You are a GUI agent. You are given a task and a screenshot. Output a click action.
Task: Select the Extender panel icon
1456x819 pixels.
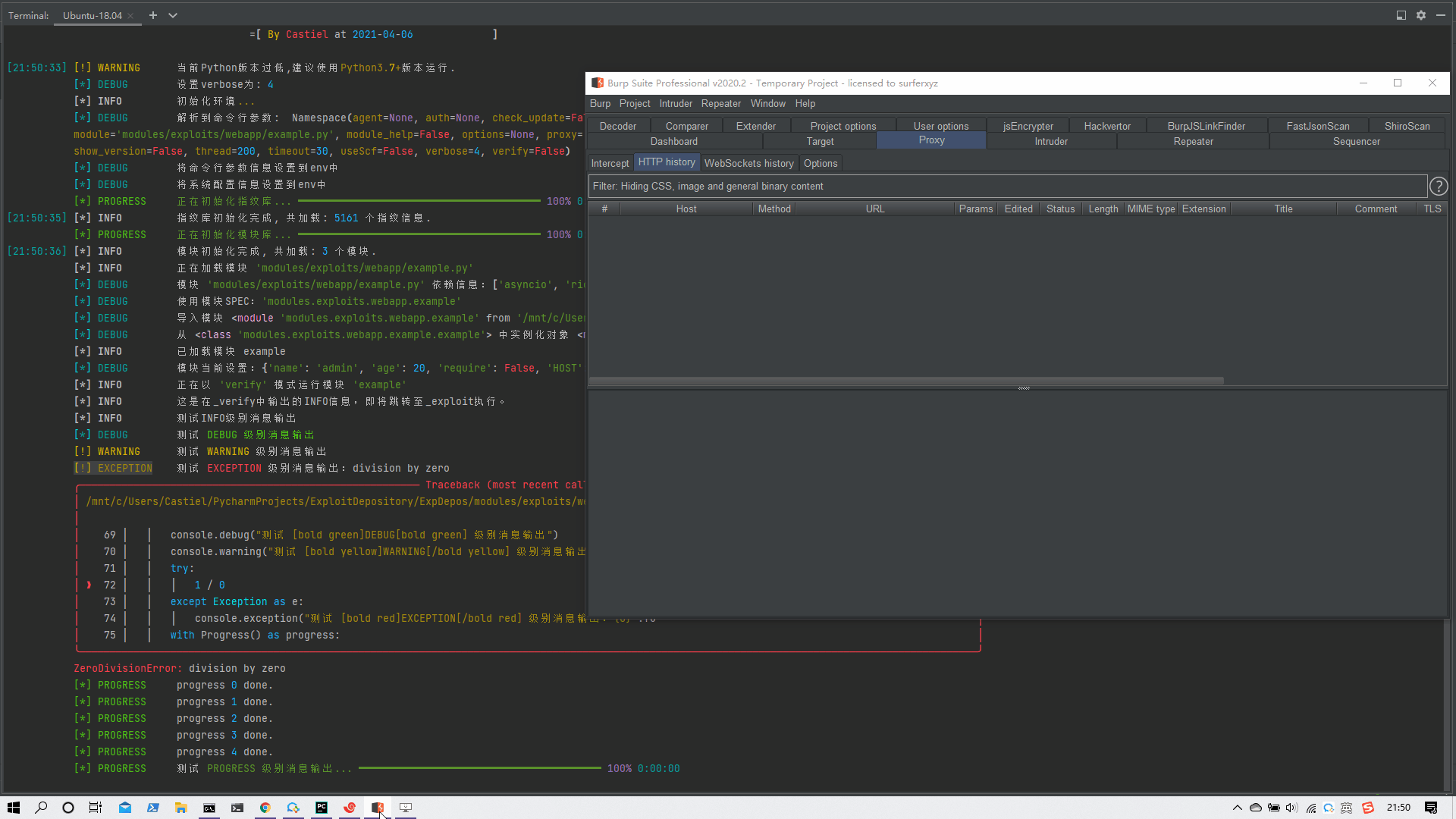[756, 126]
